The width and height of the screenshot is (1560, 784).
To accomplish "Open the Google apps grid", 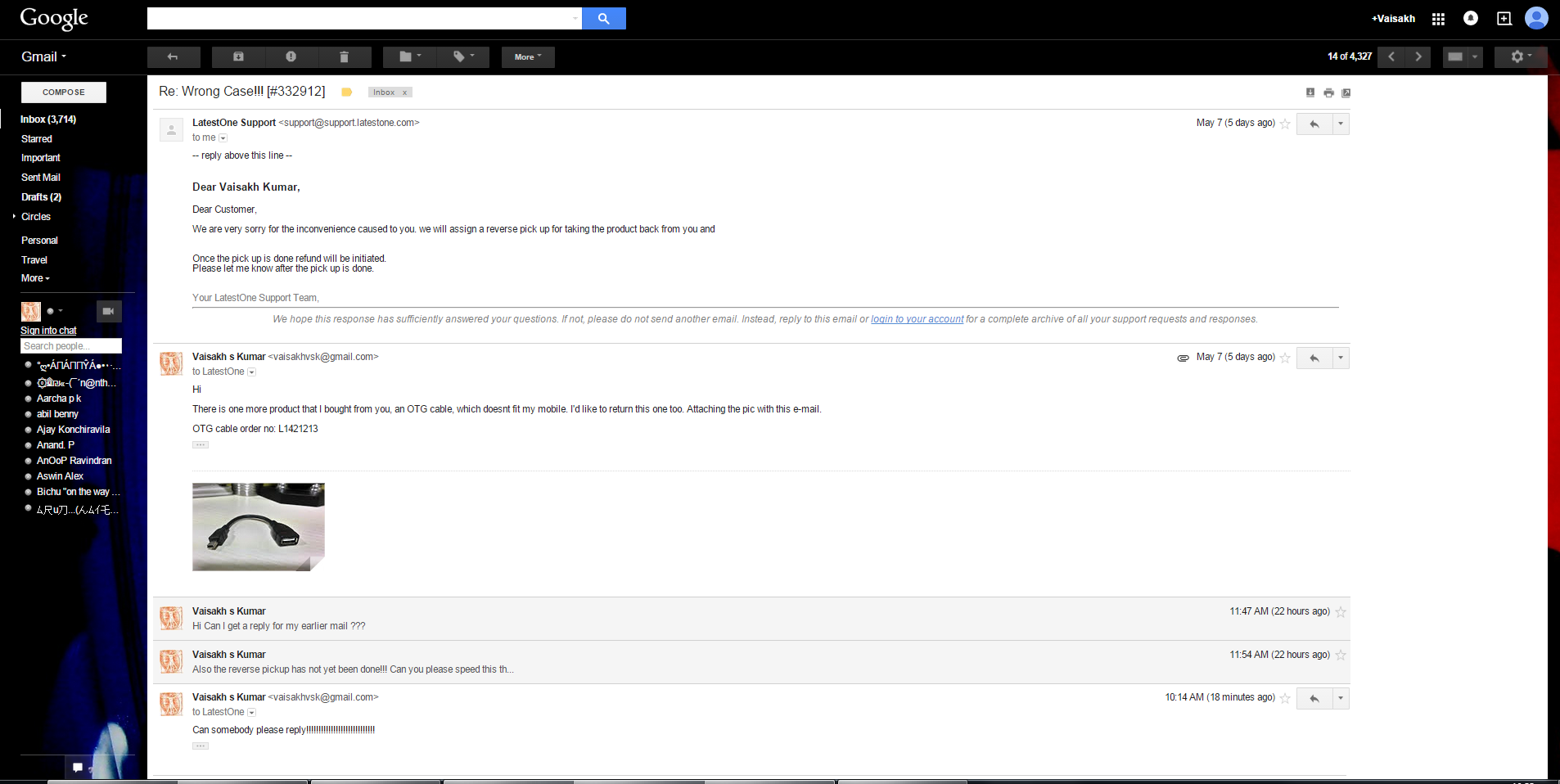I will pos(1438,19).
